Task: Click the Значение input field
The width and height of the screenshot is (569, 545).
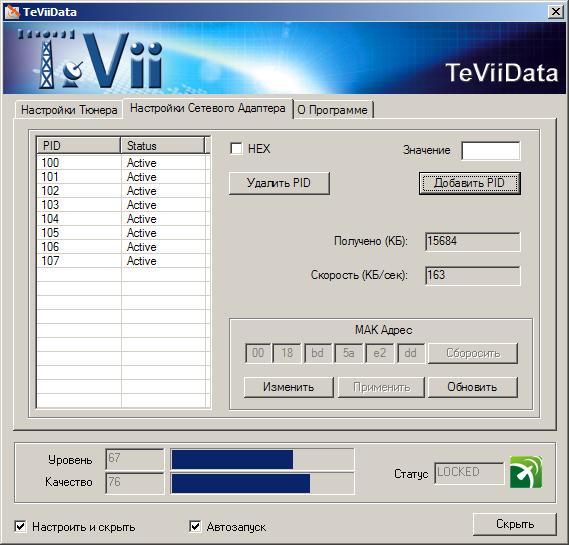Action: tap(491, 151)
